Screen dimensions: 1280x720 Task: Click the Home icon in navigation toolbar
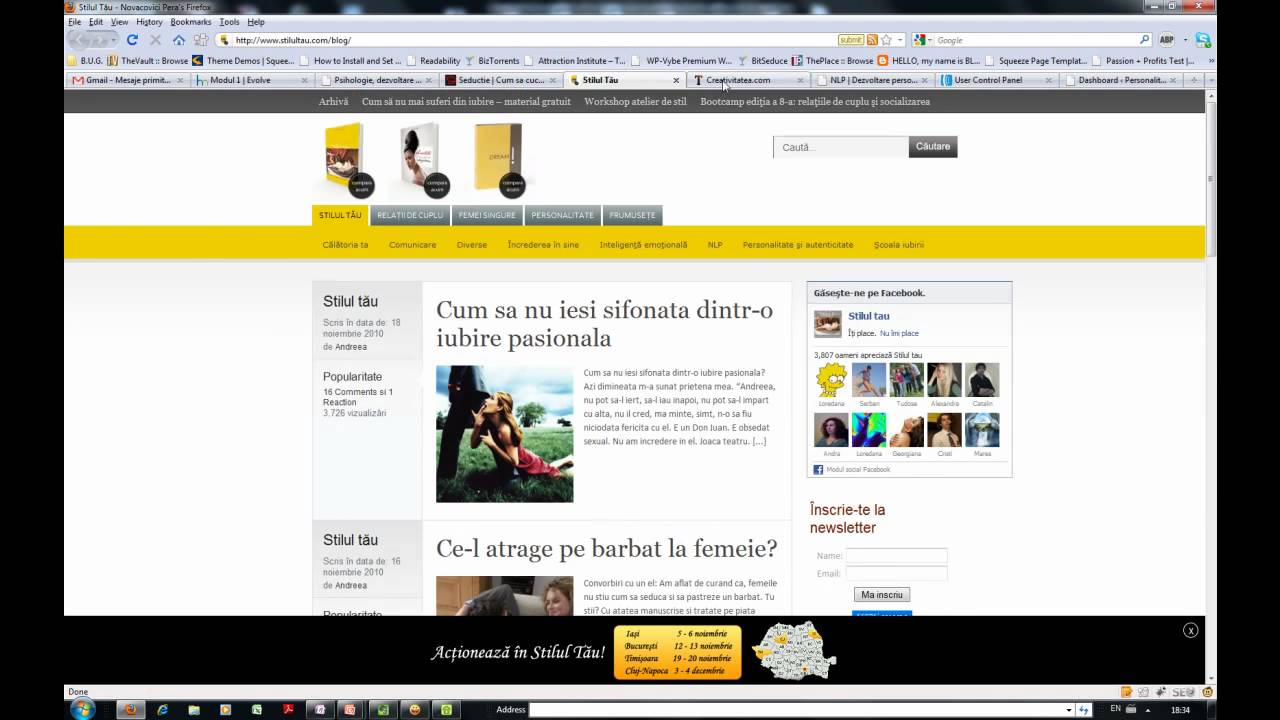pos(179,40)
